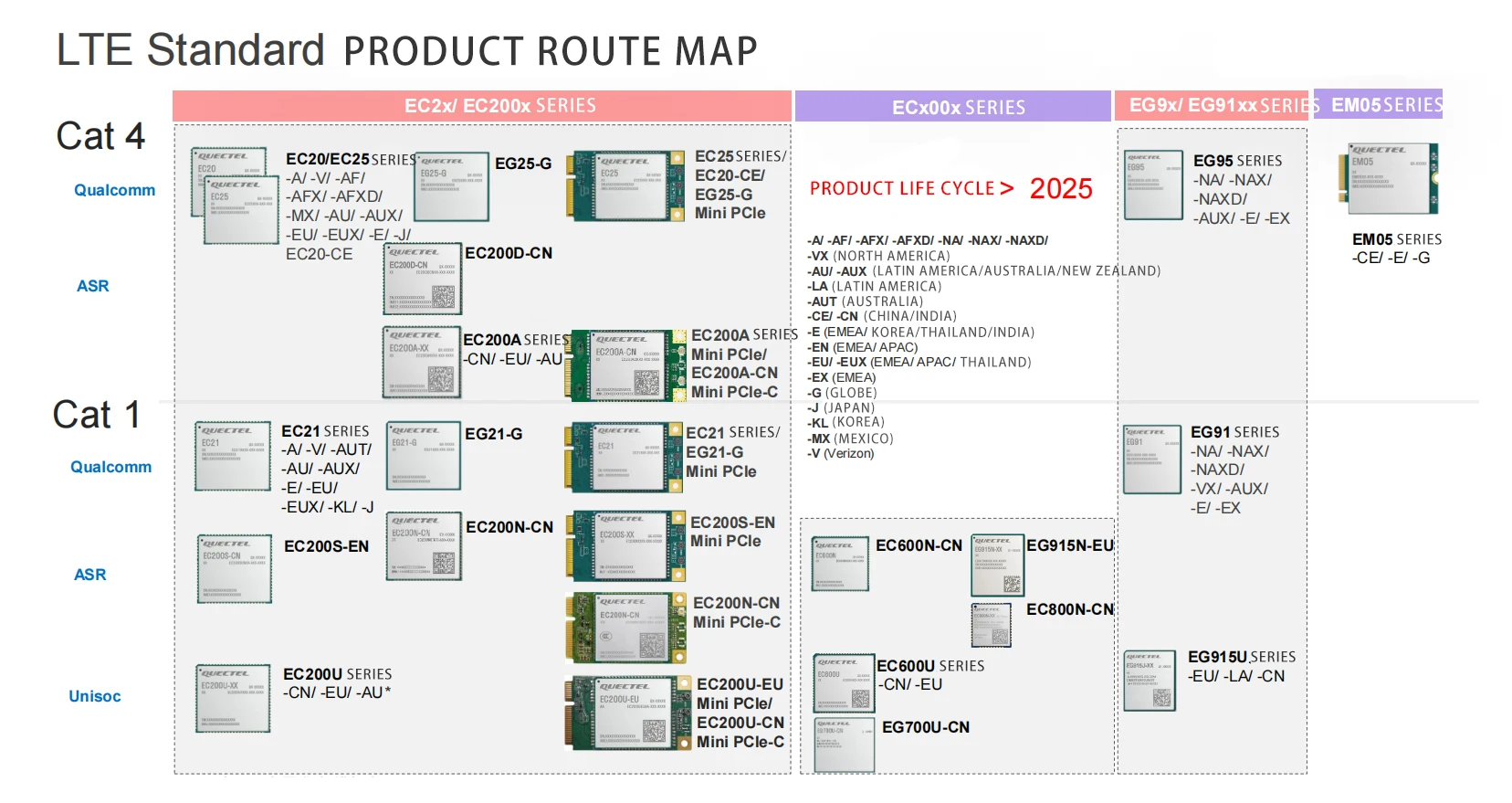Viewport: 1512px width, 803px height.
Task: Select the EG21-G module image
Action: pyautogui.click(x=424, y=456)
